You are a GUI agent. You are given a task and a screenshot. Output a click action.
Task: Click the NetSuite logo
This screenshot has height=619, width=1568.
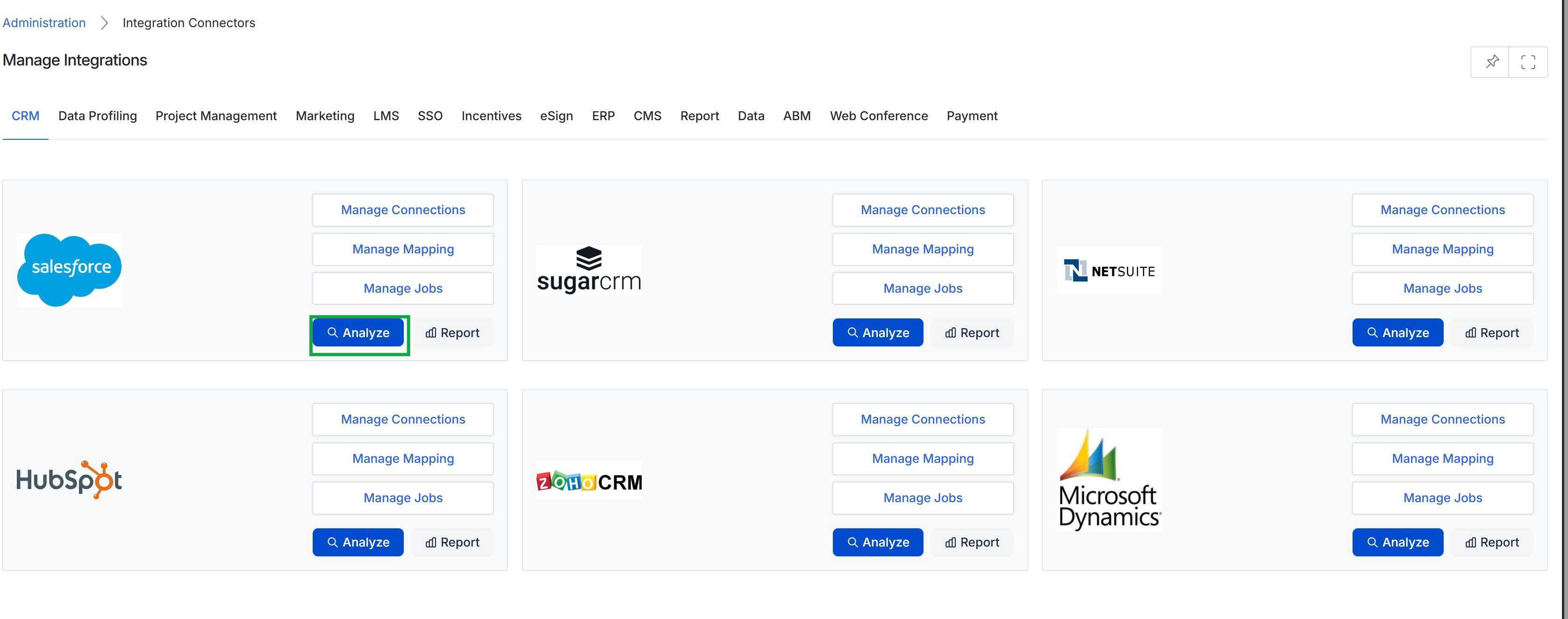(1109, 270)
